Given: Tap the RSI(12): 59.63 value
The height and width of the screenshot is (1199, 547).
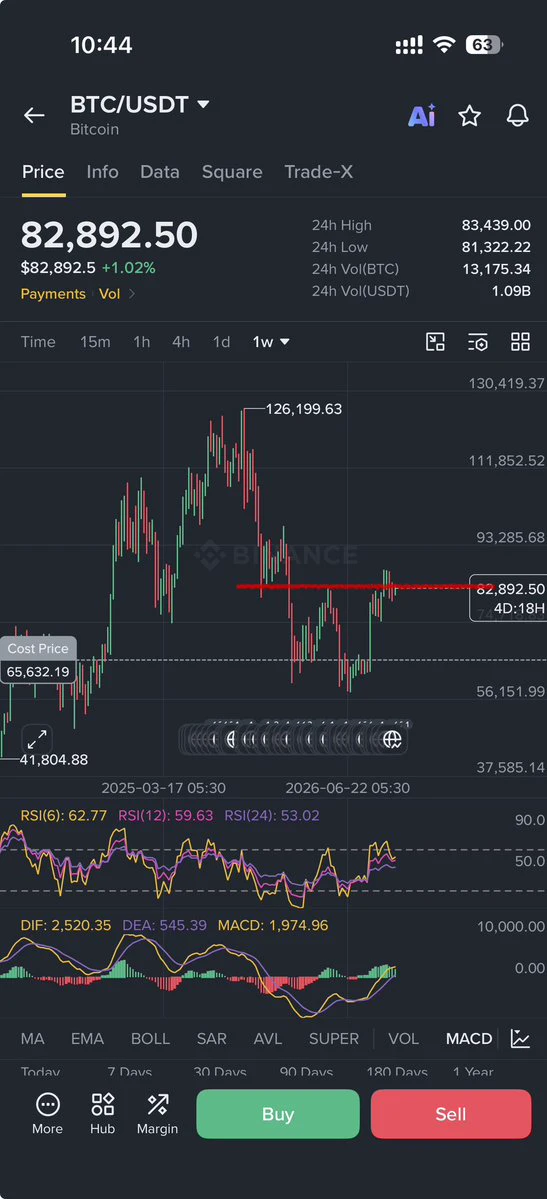Looking at the screenshot, I should [x=165, y=815].
